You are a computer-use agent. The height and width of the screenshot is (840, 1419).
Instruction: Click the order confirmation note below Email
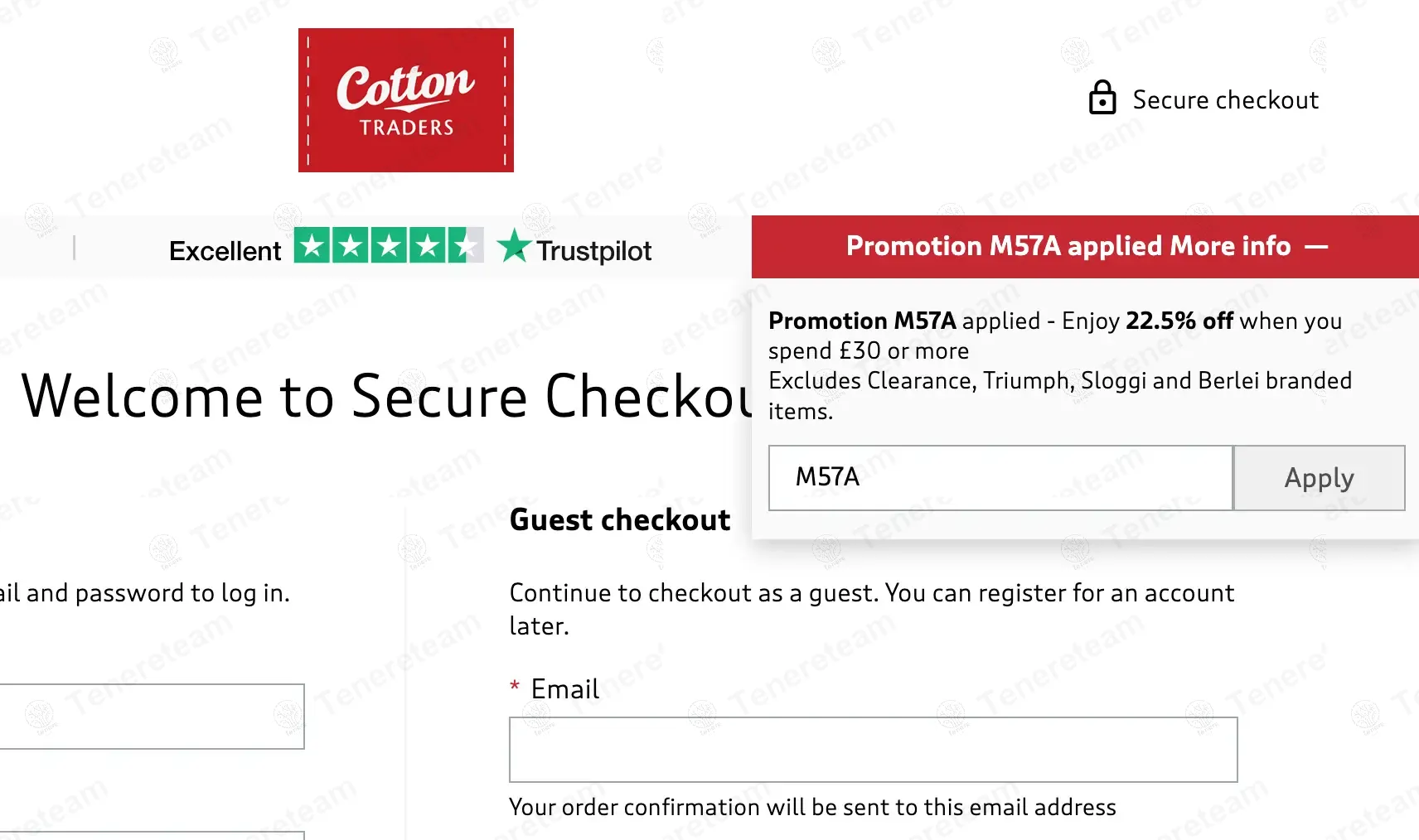click(812, 808)
